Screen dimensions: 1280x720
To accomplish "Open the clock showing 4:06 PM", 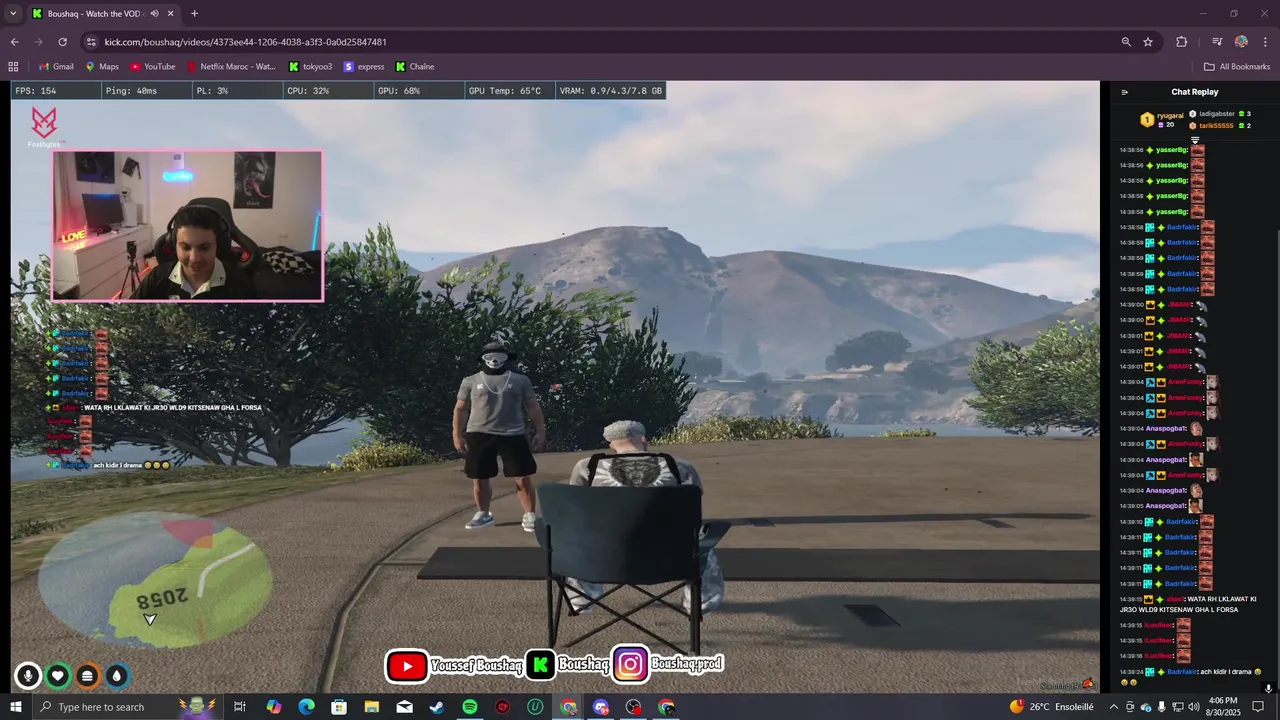I will click(1223, 707).
